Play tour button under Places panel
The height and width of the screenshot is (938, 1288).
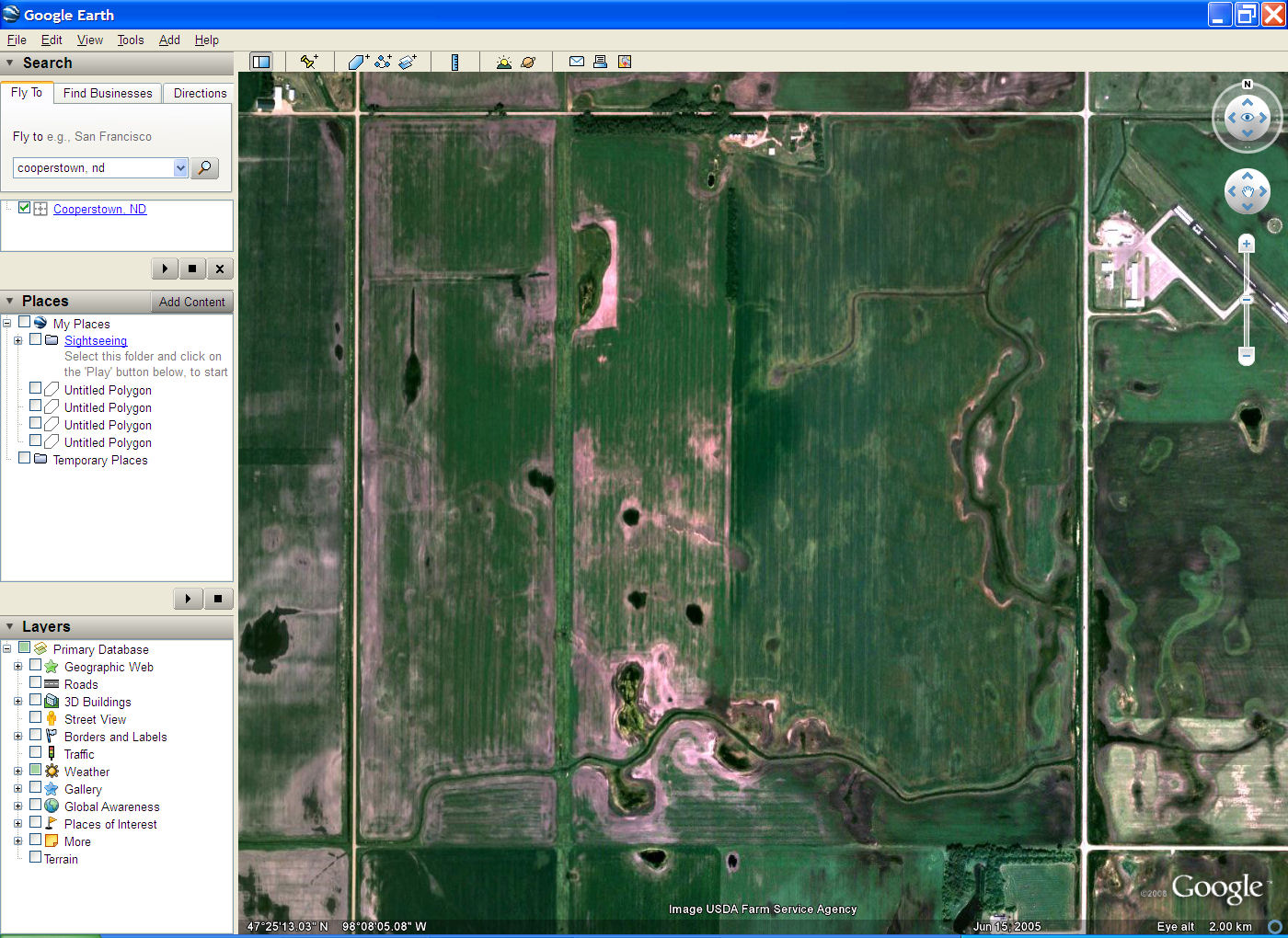188,599
